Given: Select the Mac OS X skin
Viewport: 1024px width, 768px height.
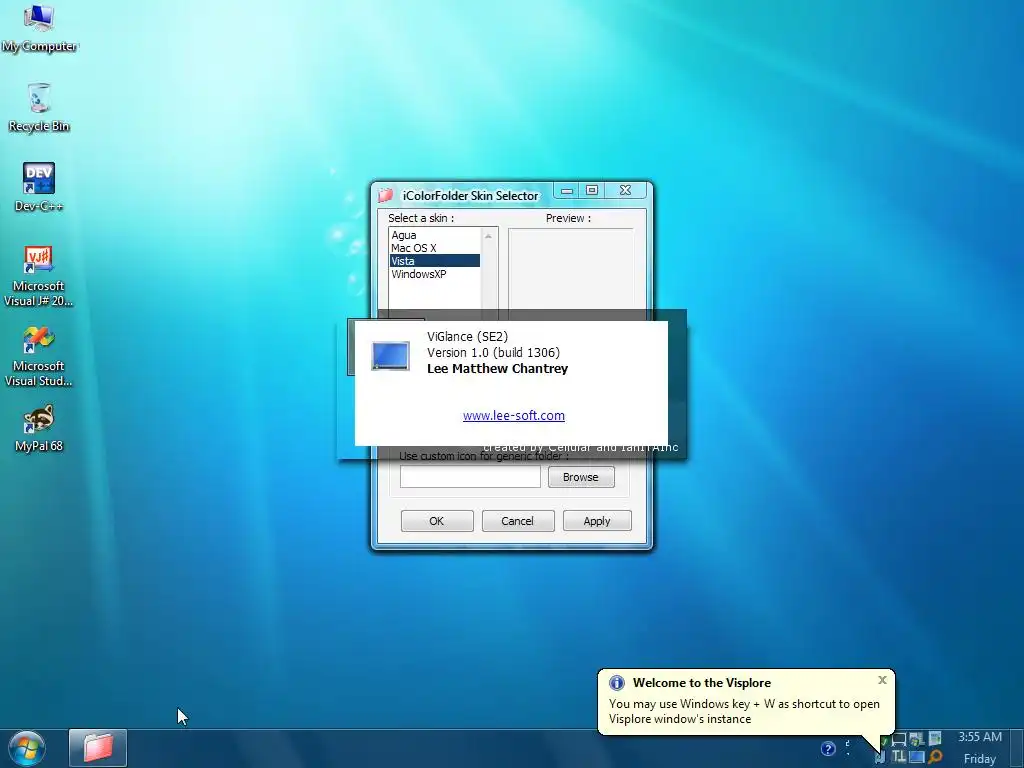Looking at the screenshot, I should [x=434, y=248].
